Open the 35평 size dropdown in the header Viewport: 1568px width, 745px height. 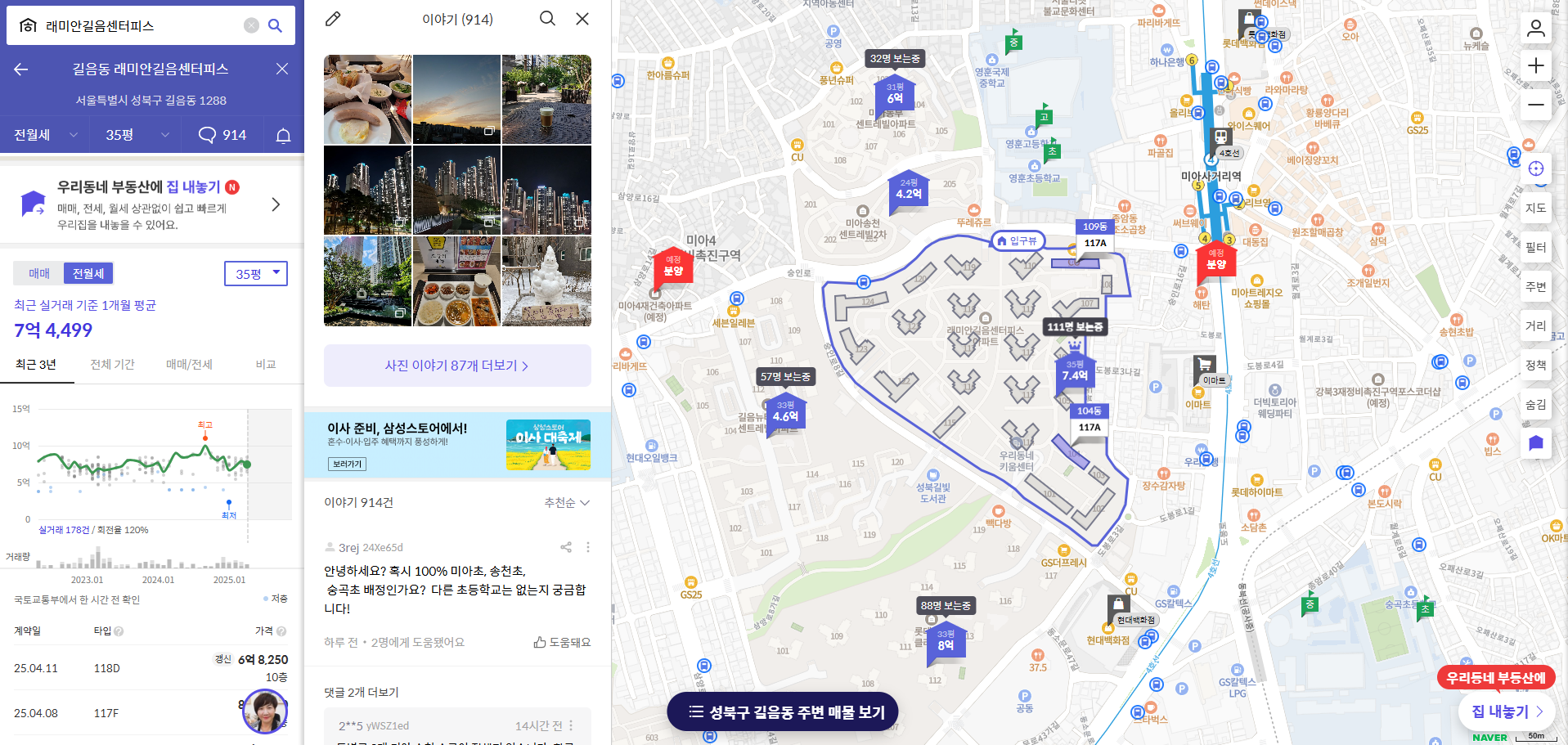click(137, 135)
